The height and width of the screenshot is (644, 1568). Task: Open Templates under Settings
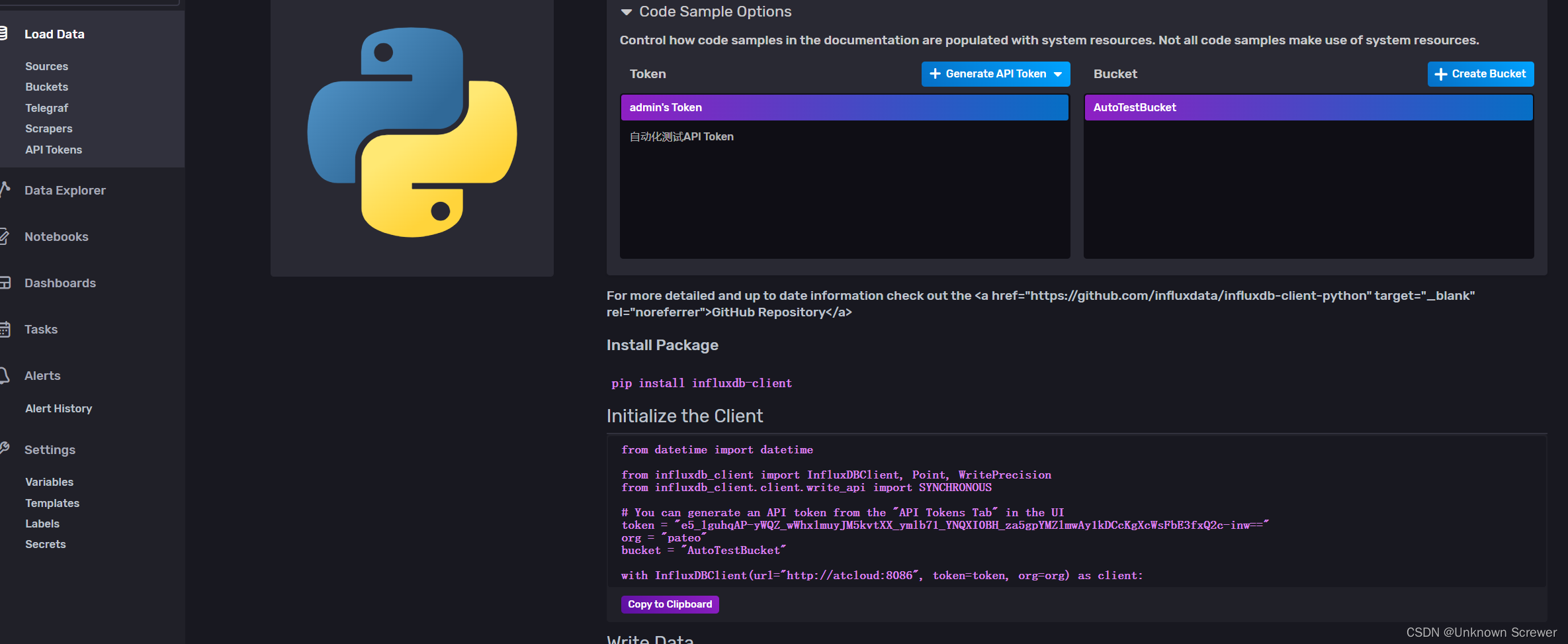(x=52, y=503)
